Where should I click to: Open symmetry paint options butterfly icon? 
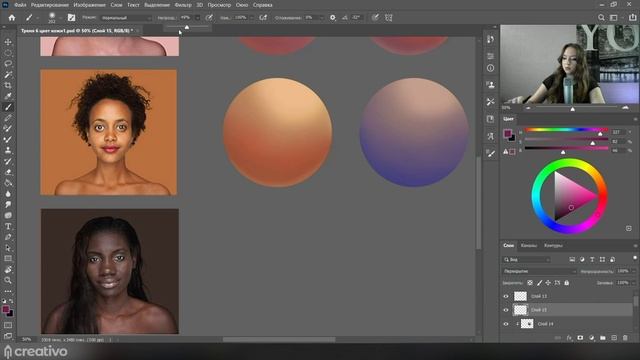pos(389,18)
